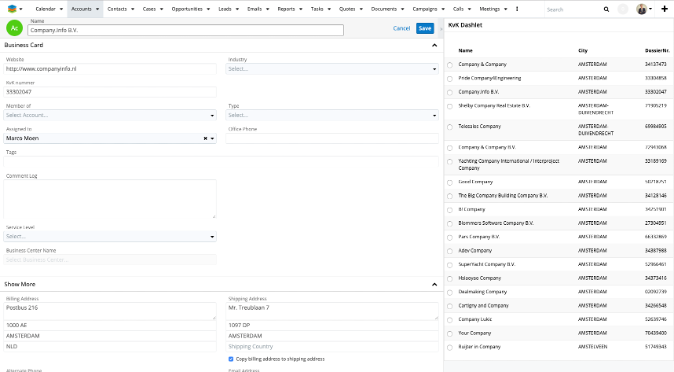674x372 pixels.
Task: Collapse the Show More panel
Action: coord(434,284)
